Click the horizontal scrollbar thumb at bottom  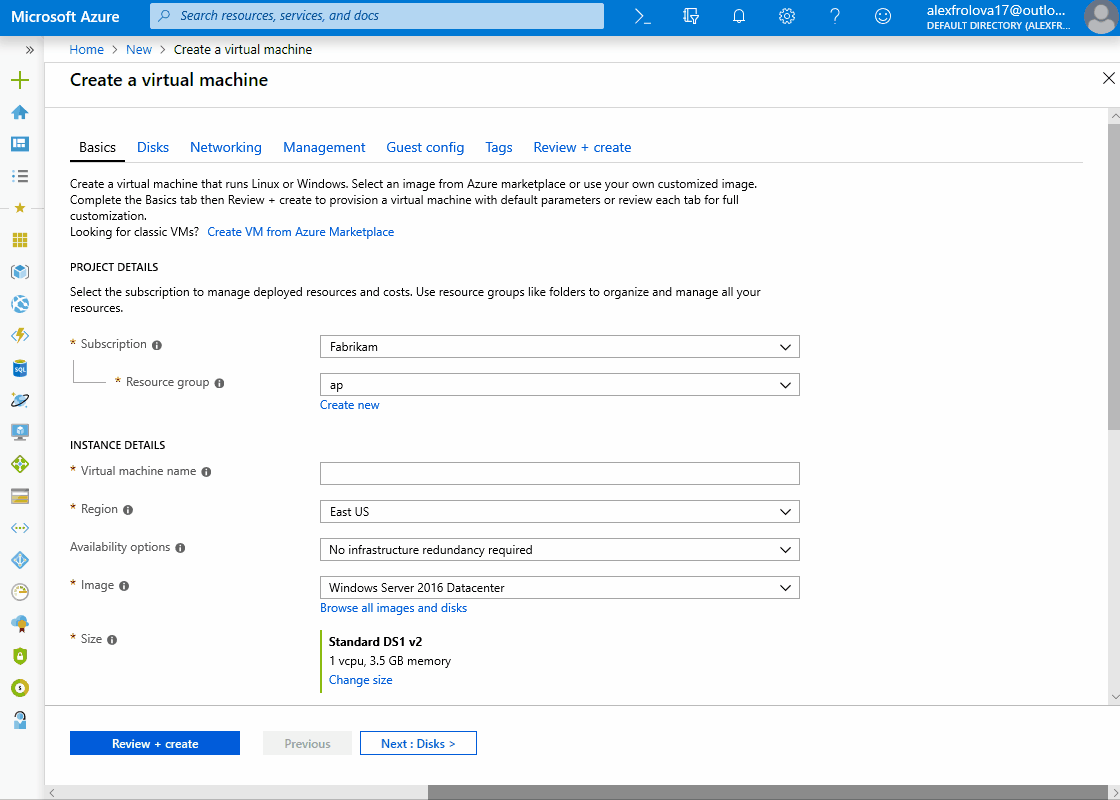tap(768, 793)
